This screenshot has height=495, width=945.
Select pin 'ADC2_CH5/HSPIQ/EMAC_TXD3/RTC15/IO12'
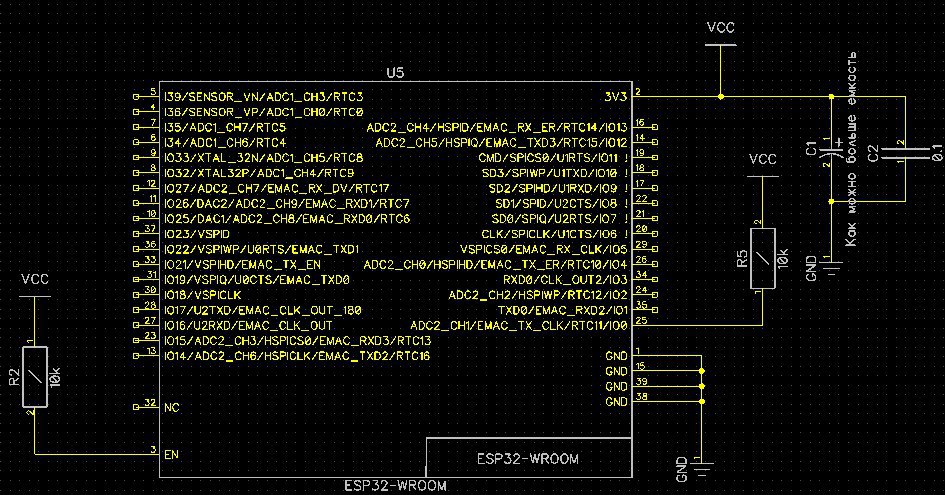coord(501,143)
